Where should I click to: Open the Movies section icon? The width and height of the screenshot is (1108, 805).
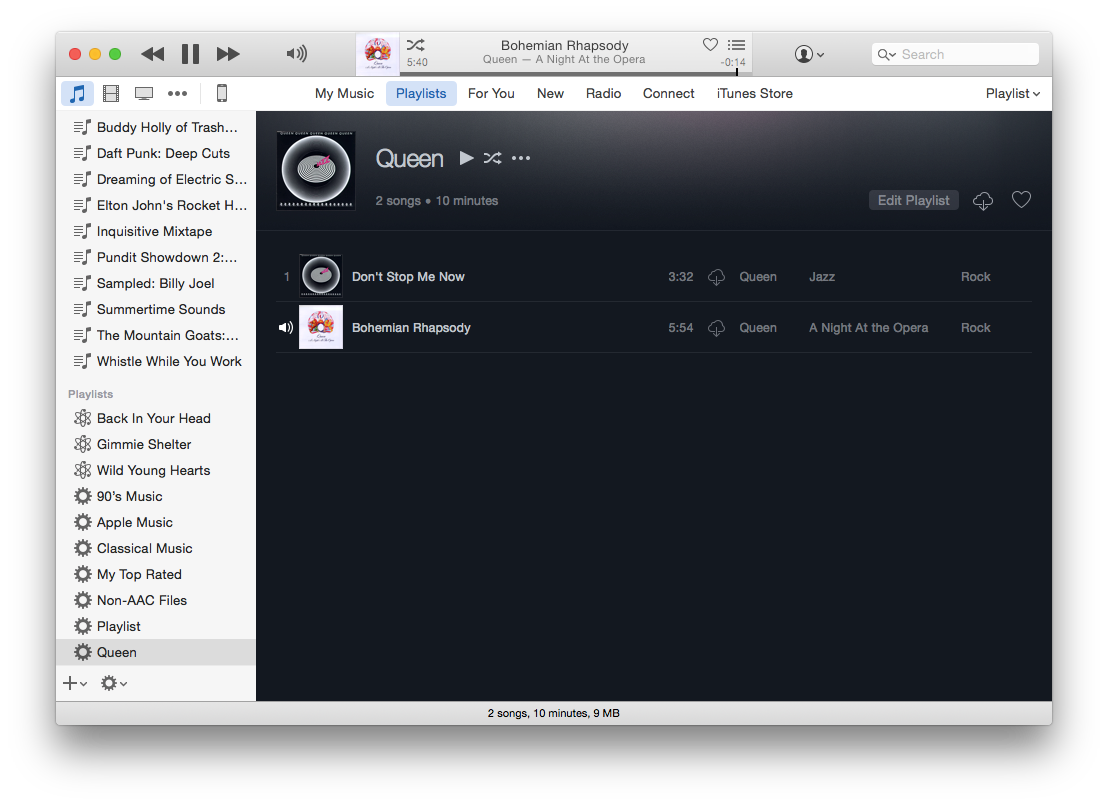[x=110, y=93]
